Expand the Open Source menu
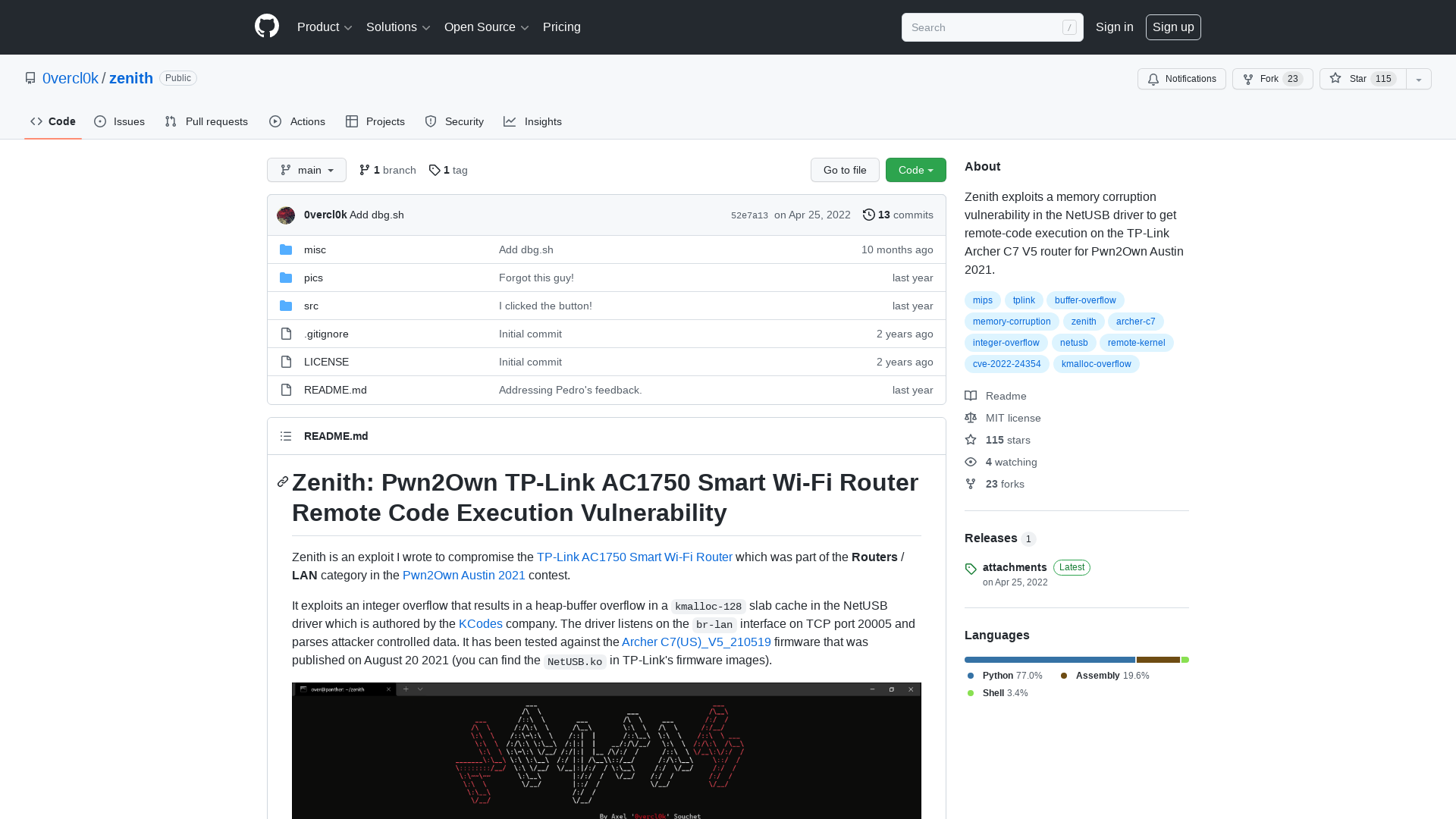This screenshot has height=819, width=1456. click(486, 27)
